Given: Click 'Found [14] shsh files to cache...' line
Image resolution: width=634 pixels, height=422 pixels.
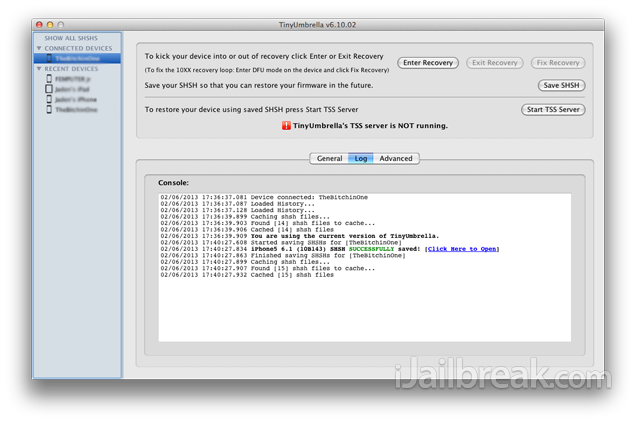Looking at the screenshot, I should pyautogui.click(x=268, y=223).
